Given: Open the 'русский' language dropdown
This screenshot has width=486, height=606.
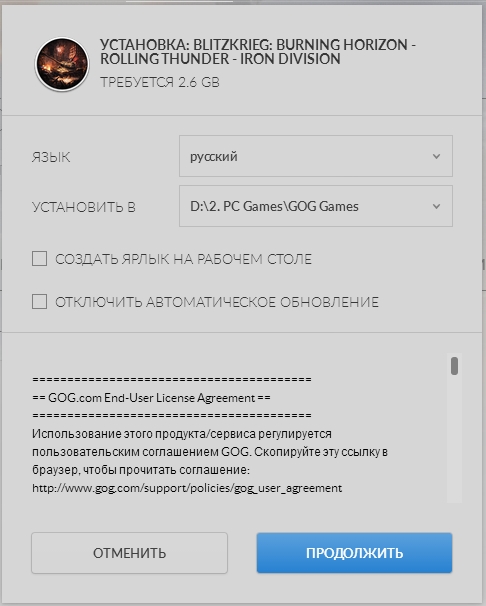Looking at the screenshot, I should (316, 156).
